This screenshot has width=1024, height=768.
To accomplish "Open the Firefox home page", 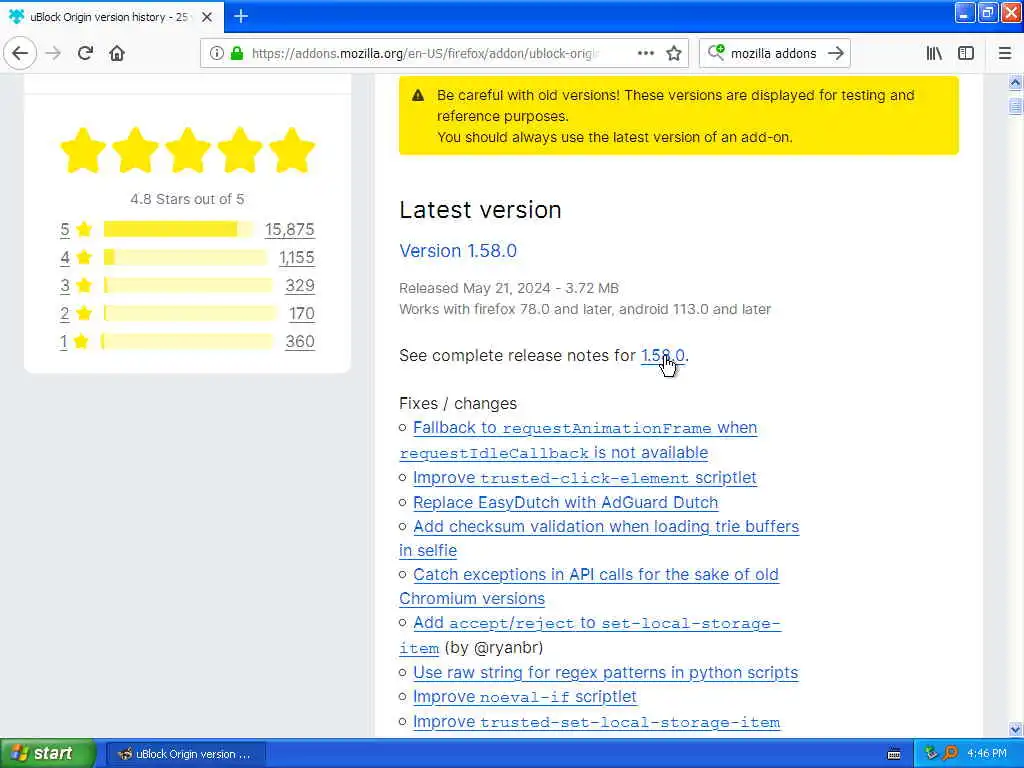I will (117, 54).
